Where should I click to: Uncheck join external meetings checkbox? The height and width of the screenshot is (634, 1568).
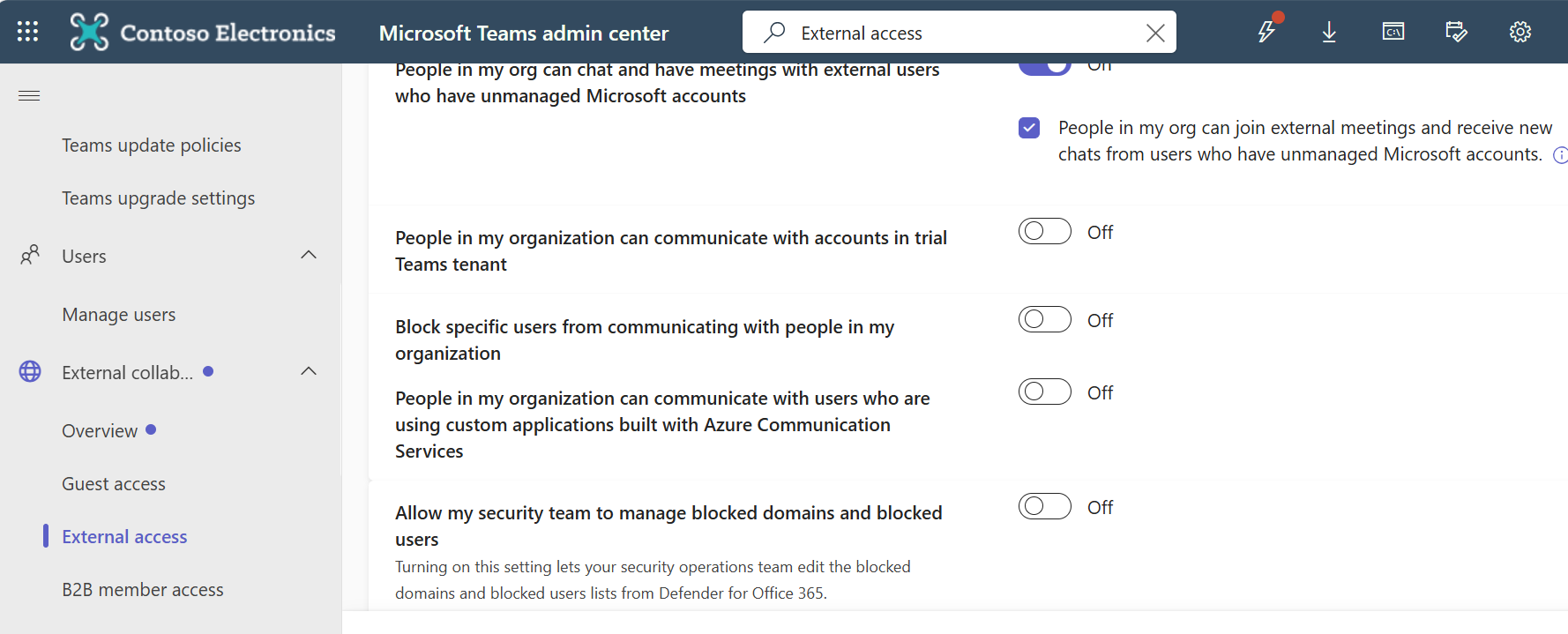(1029, 128)
